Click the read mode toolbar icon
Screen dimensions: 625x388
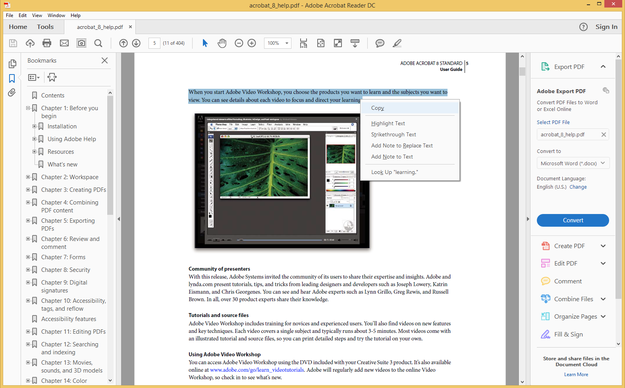[x=355, y=43]
